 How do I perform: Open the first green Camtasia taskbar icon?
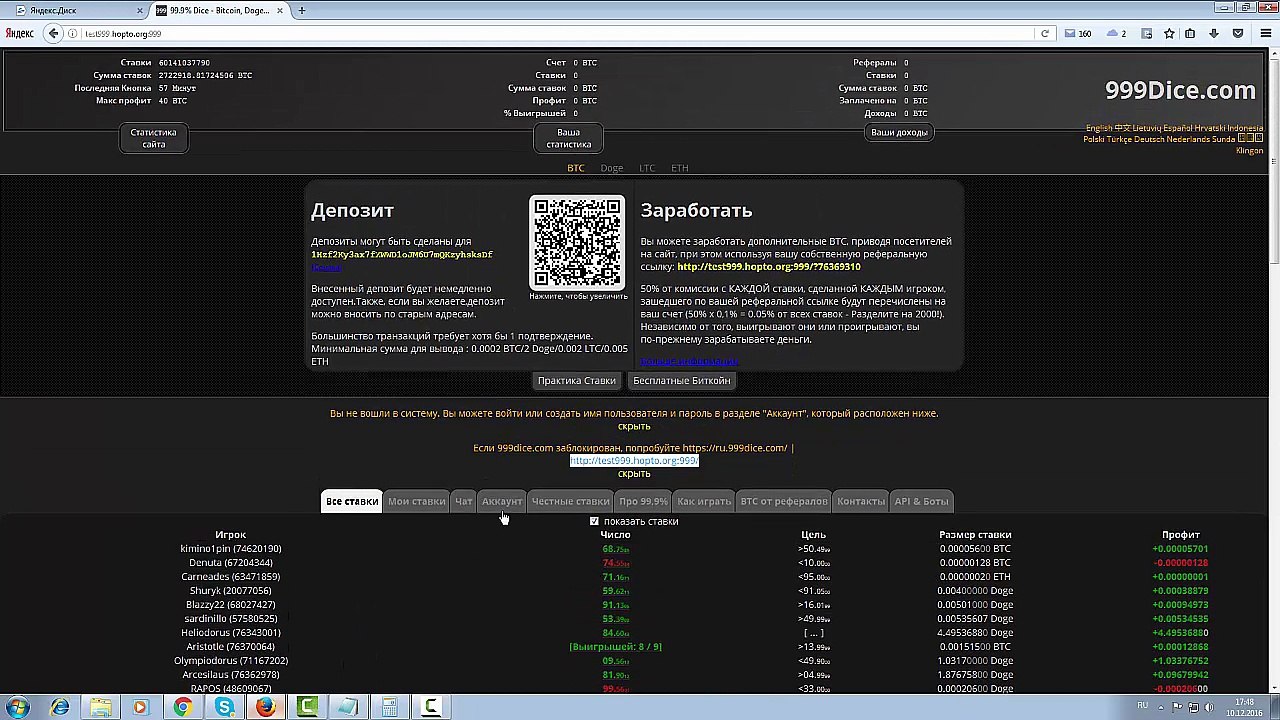pos(307,707)
